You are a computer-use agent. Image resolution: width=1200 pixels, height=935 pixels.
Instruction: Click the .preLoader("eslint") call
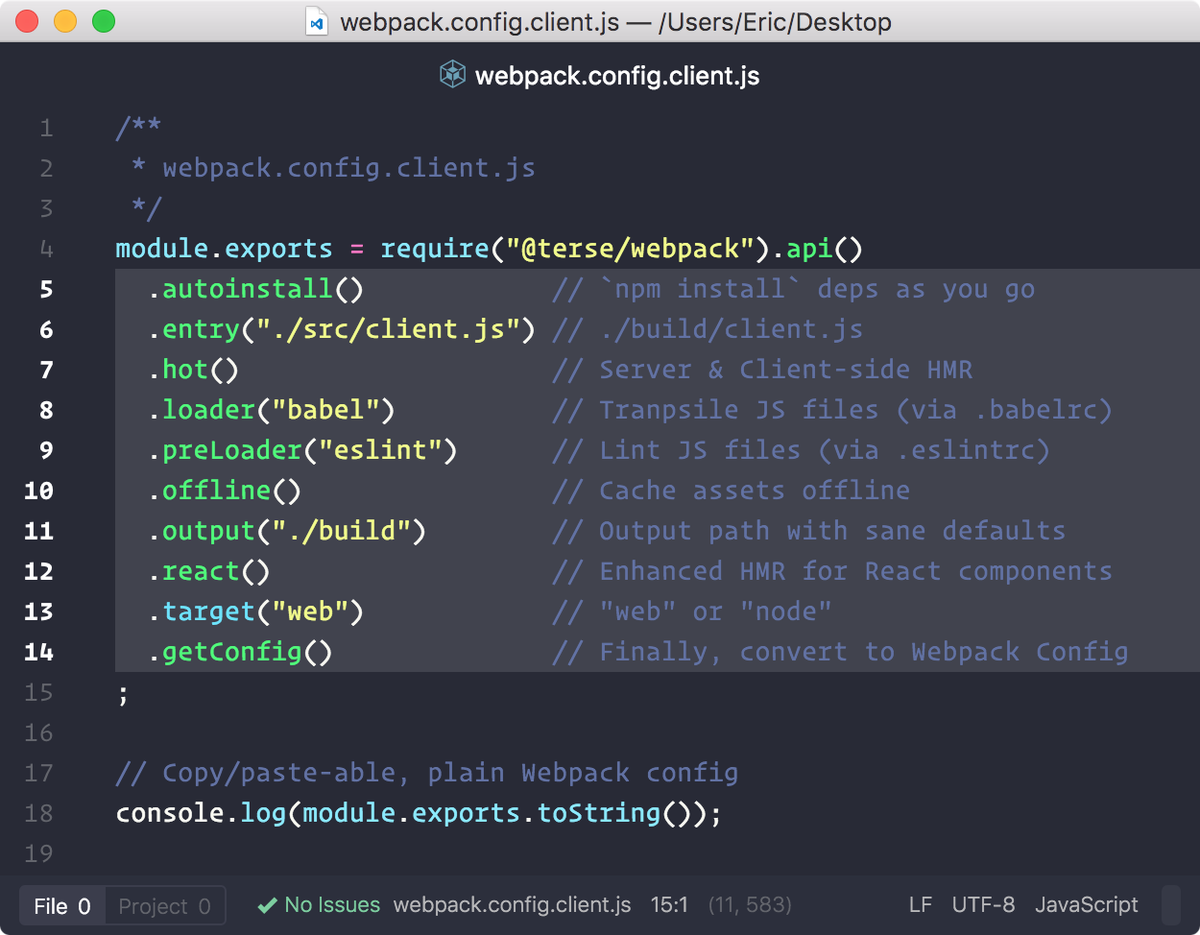pyautogui.click(x=302, y=450)
